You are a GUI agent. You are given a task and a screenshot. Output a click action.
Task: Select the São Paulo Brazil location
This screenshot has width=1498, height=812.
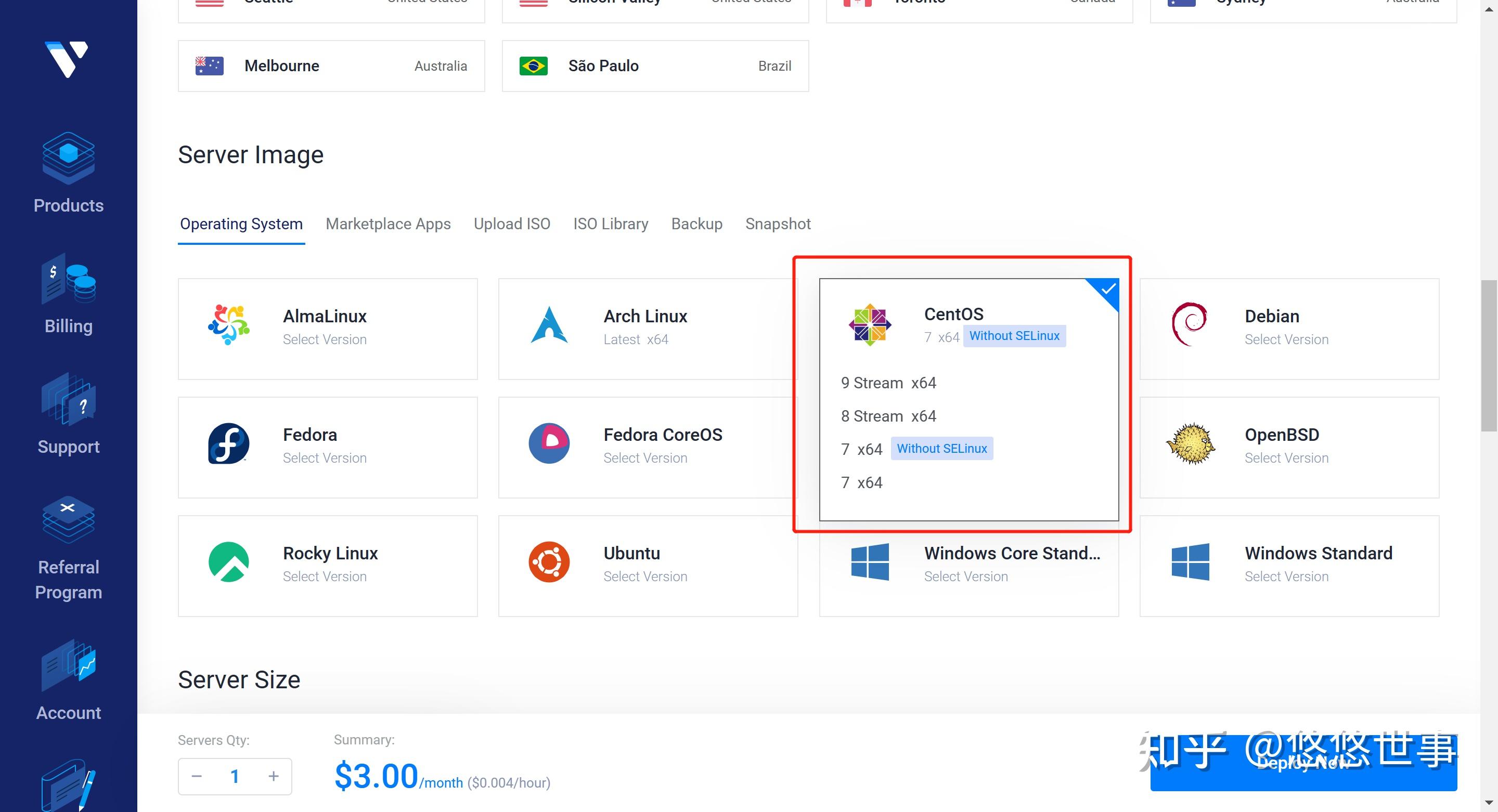point(654,66)
